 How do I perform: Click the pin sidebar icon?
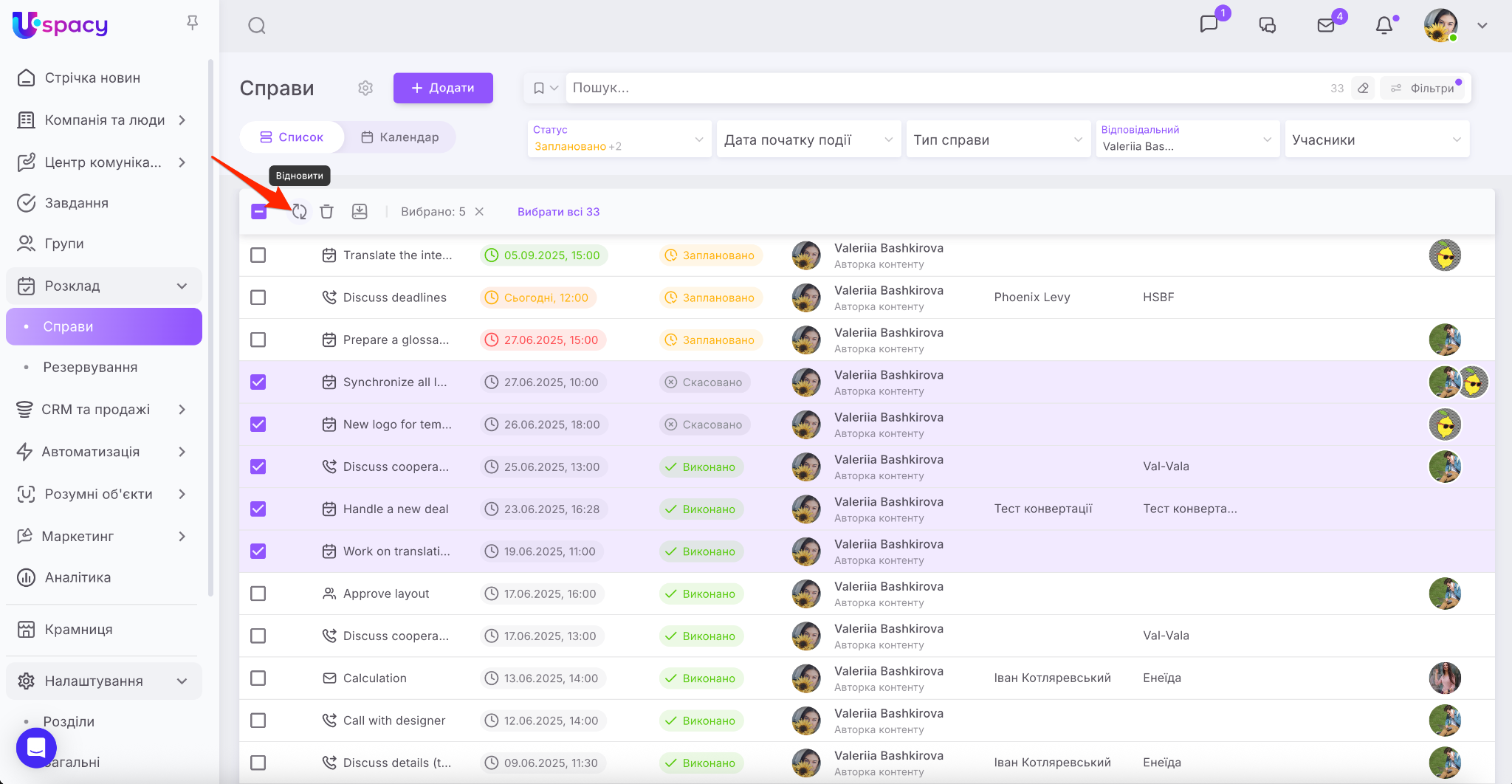(x=192, y=24)
